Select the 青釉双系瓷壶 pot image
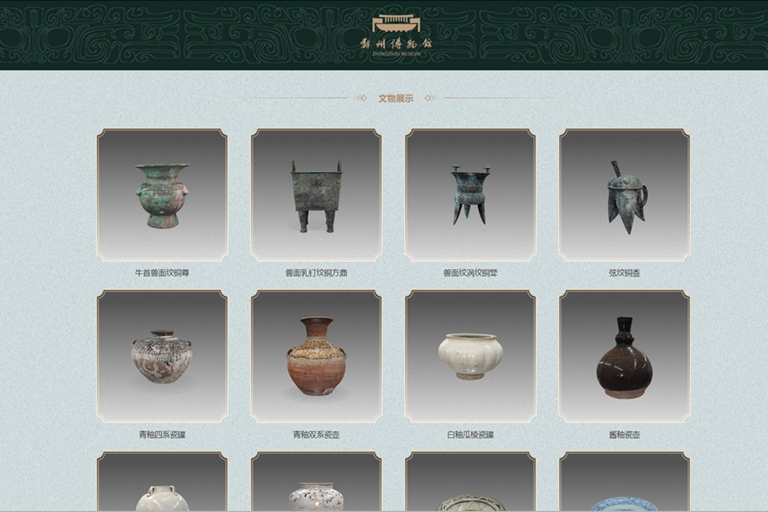 tap(316, 356)
